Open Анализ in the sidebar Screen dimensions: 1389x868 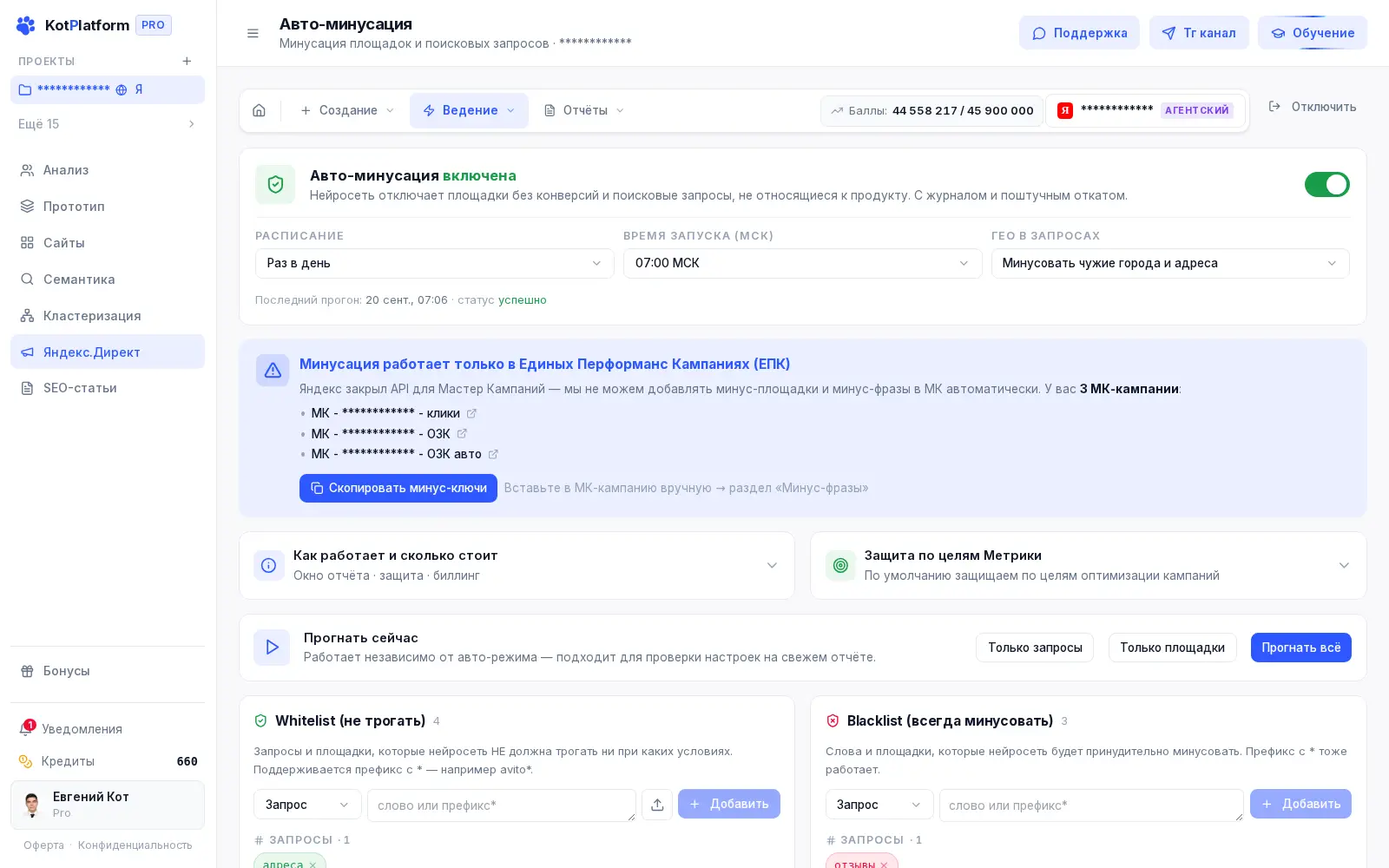108,170
